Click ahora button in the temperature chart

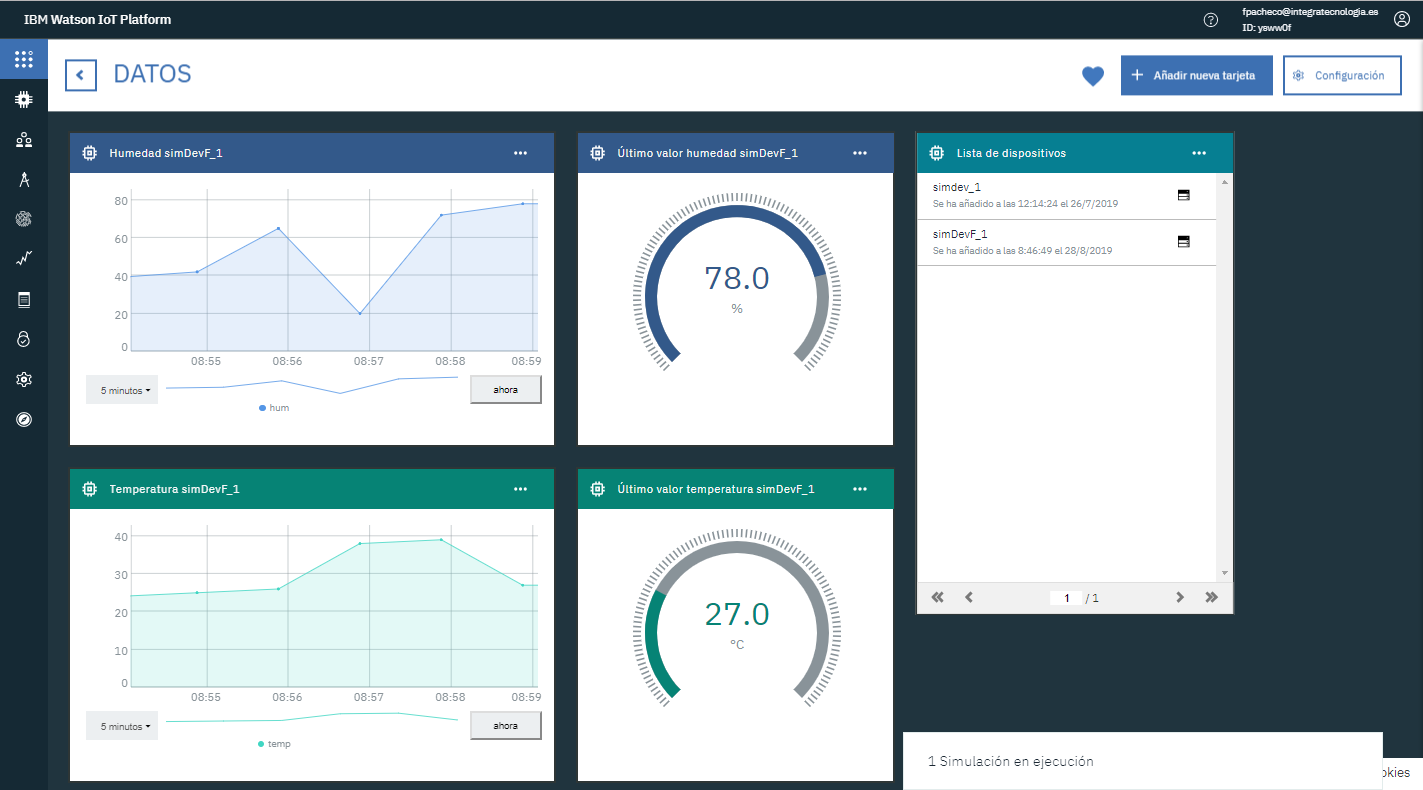(x=506, y=725)
